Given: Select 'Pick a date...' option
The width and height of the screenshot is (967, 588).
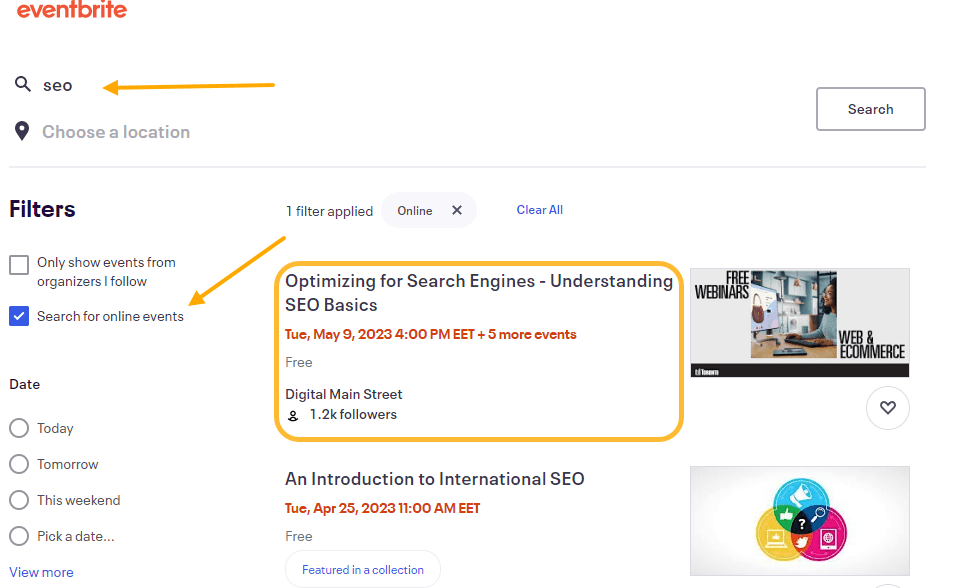Looking at the screenshot, I should coord(17,536).
